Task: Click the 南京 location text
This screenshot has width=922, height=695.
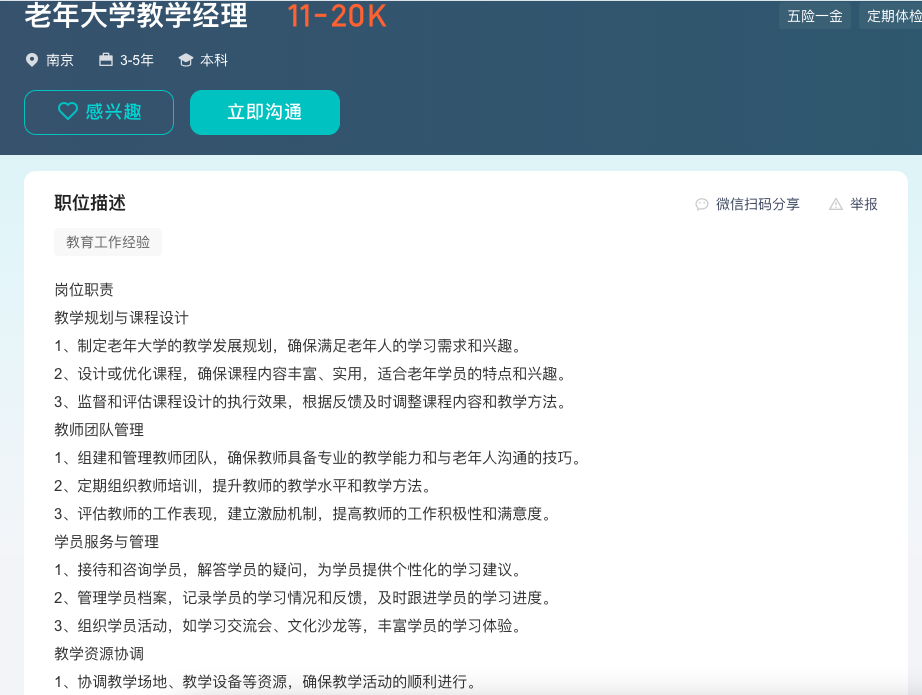Action: click(x=60, y=60)
